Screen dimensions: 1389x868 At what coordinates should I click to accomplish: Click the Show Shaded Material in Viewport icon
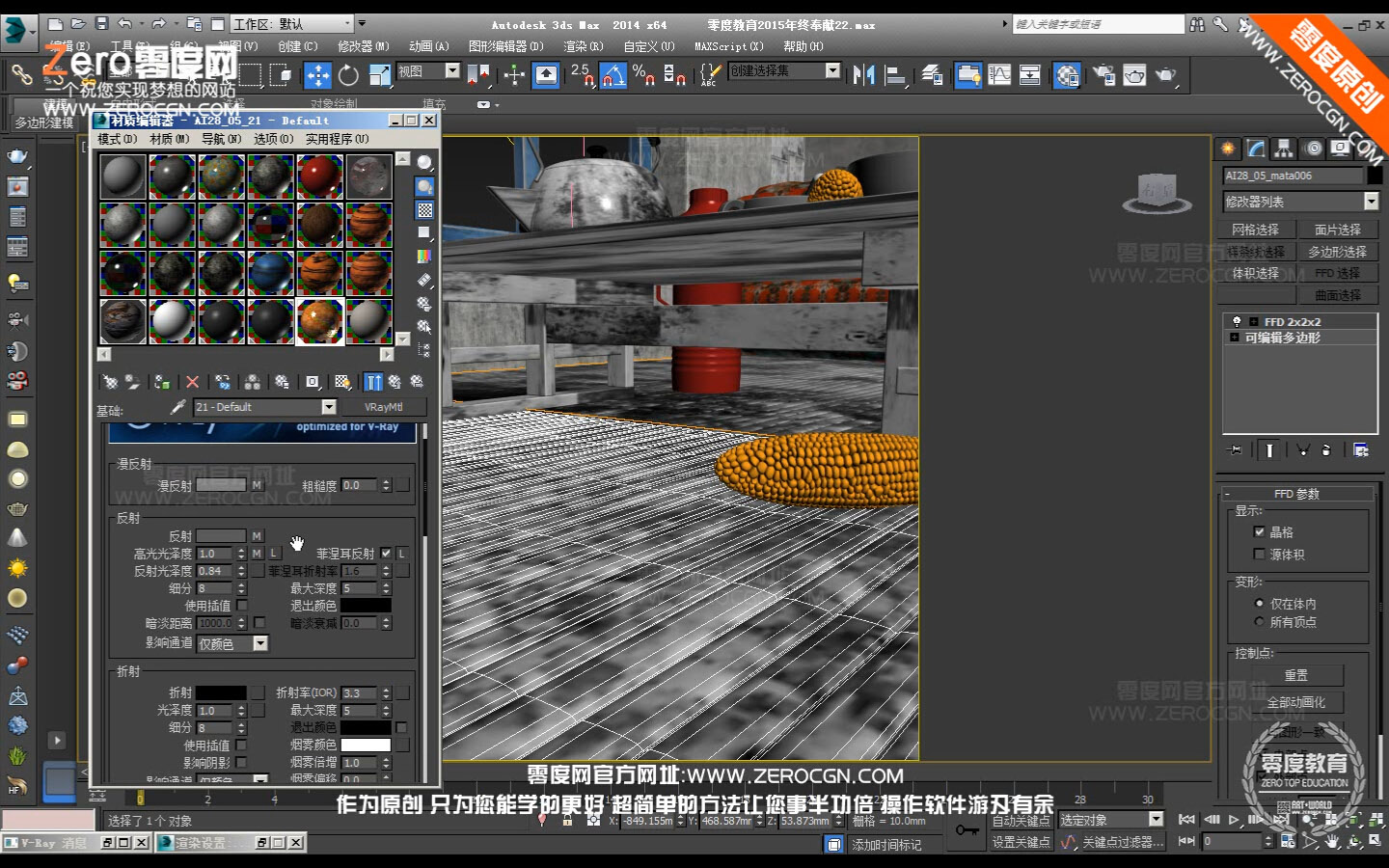(x=341, y=383)
